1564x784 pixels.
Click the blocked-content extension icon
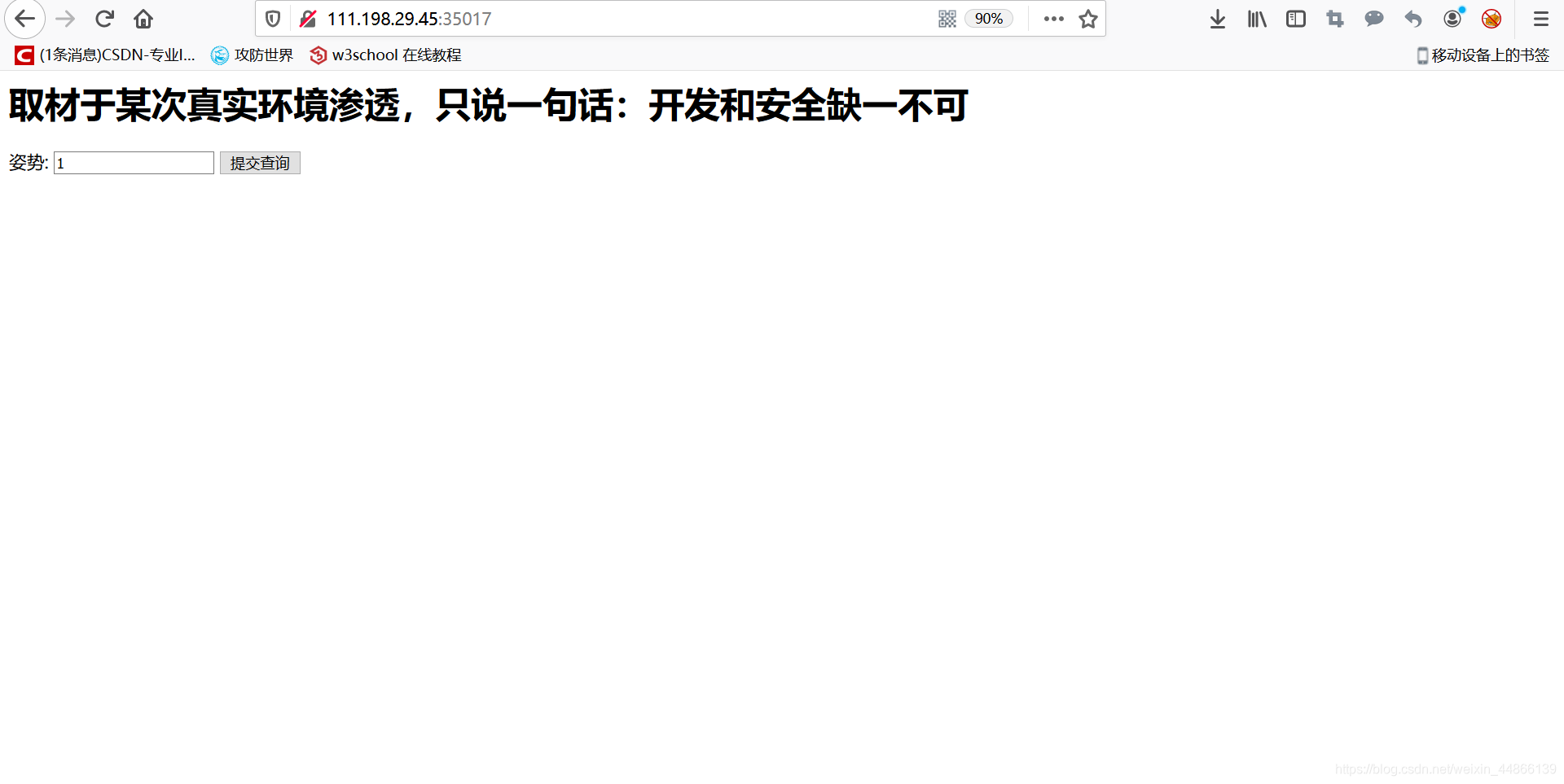click(x=1491, y=18)
